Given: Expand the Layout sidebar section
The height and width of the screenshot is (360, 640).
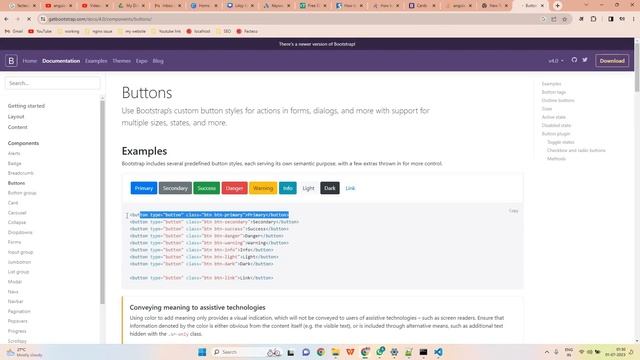Looking at the screenshot, I should coord(16,116).
